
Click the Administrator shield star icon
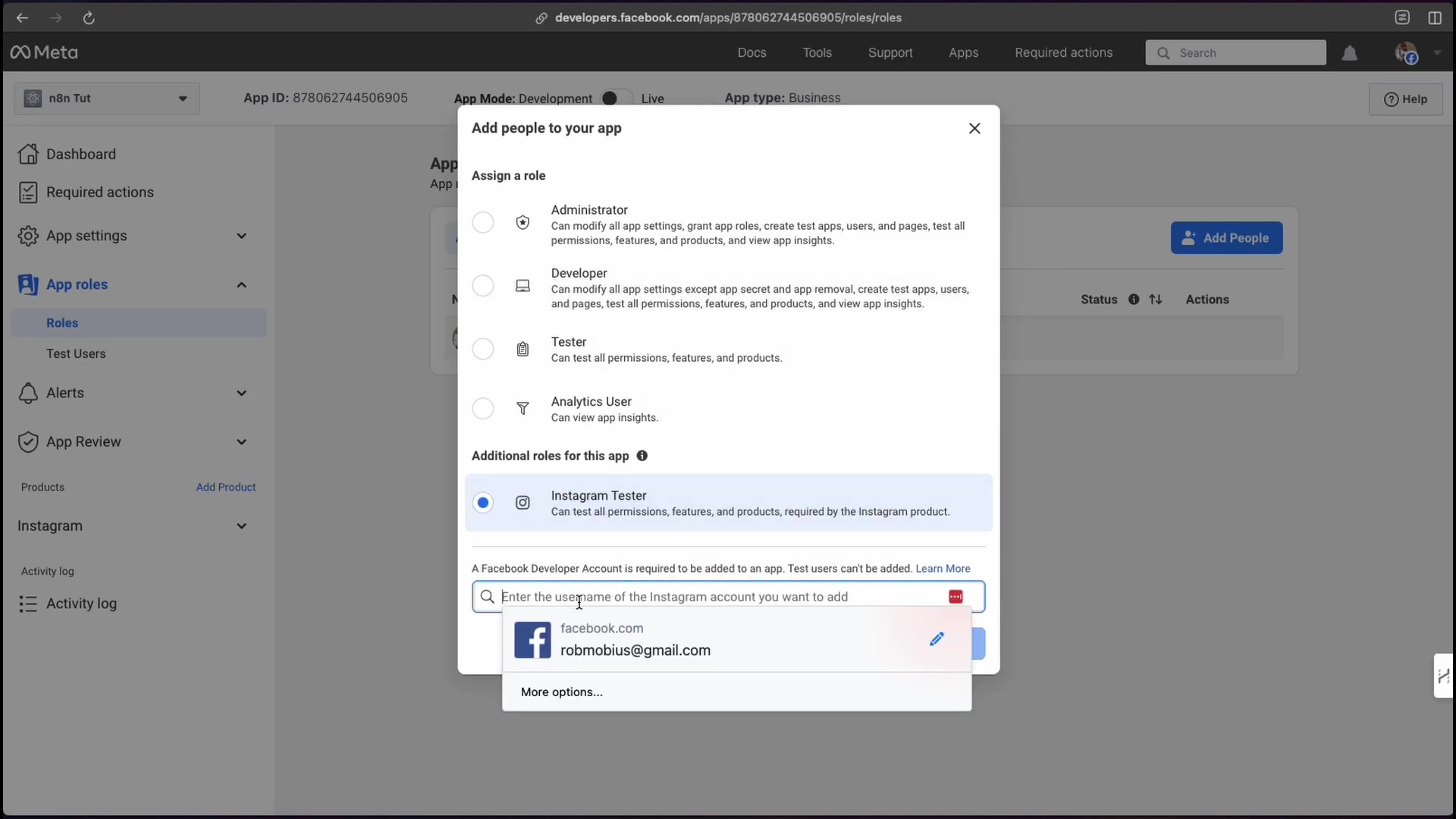pyautogui.click(x=522, y=222)
